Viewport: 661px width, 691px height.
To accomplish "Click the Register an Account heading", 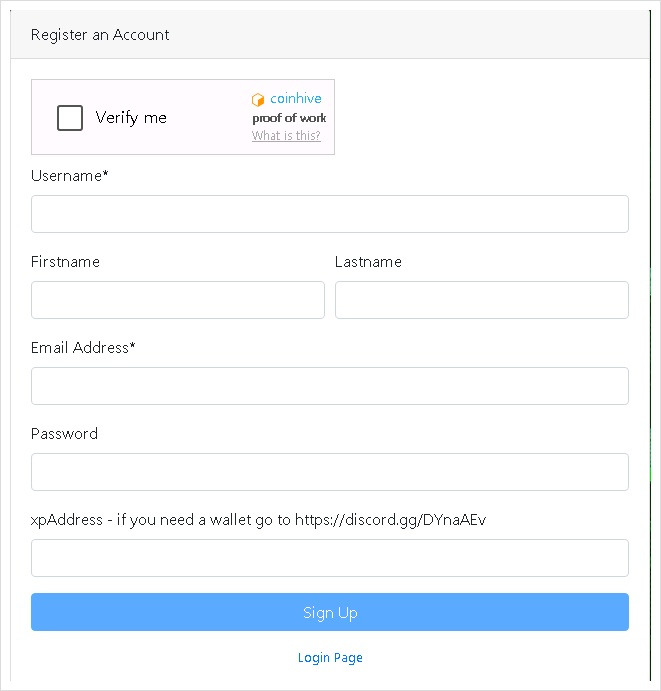I will (100, 35).
